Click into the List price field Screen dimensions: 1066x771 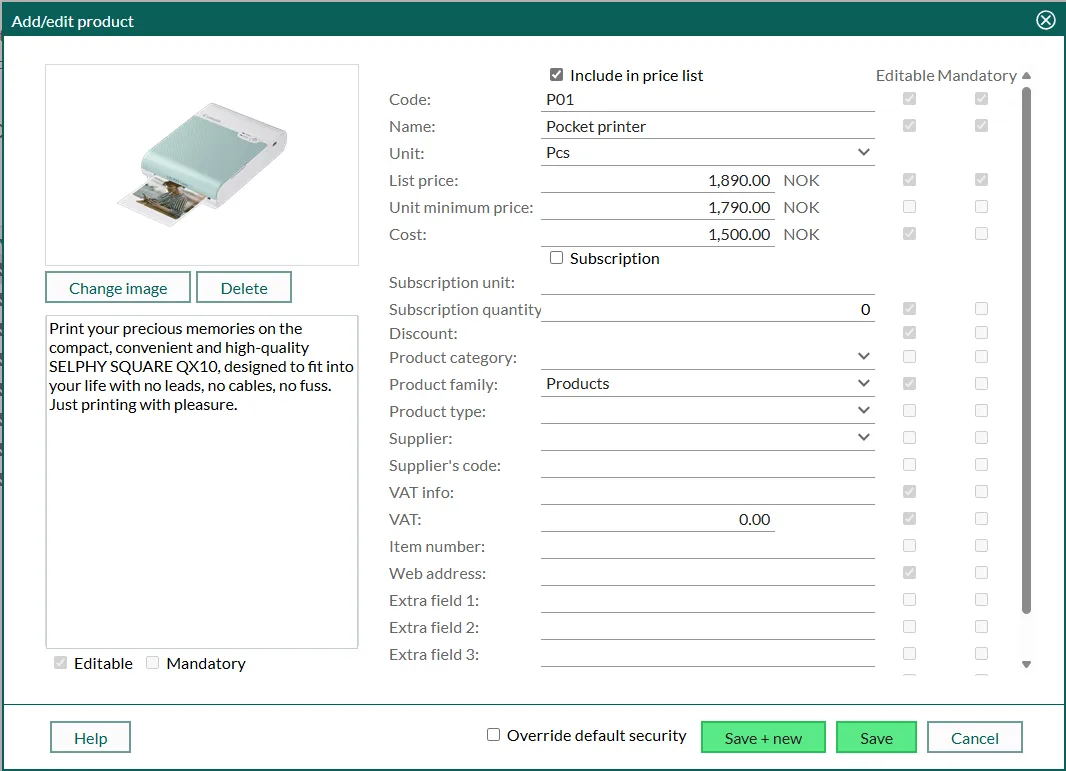[x=657, y=181]
